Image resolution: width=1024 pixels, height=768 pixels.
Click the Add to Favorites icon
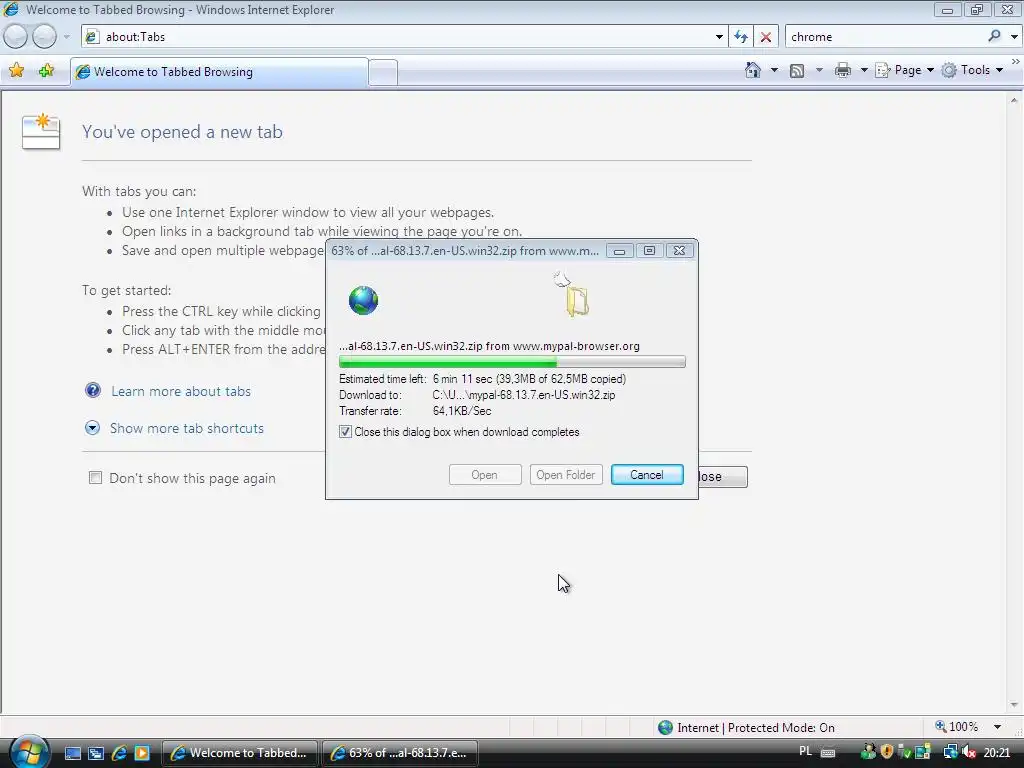[46, 71]
